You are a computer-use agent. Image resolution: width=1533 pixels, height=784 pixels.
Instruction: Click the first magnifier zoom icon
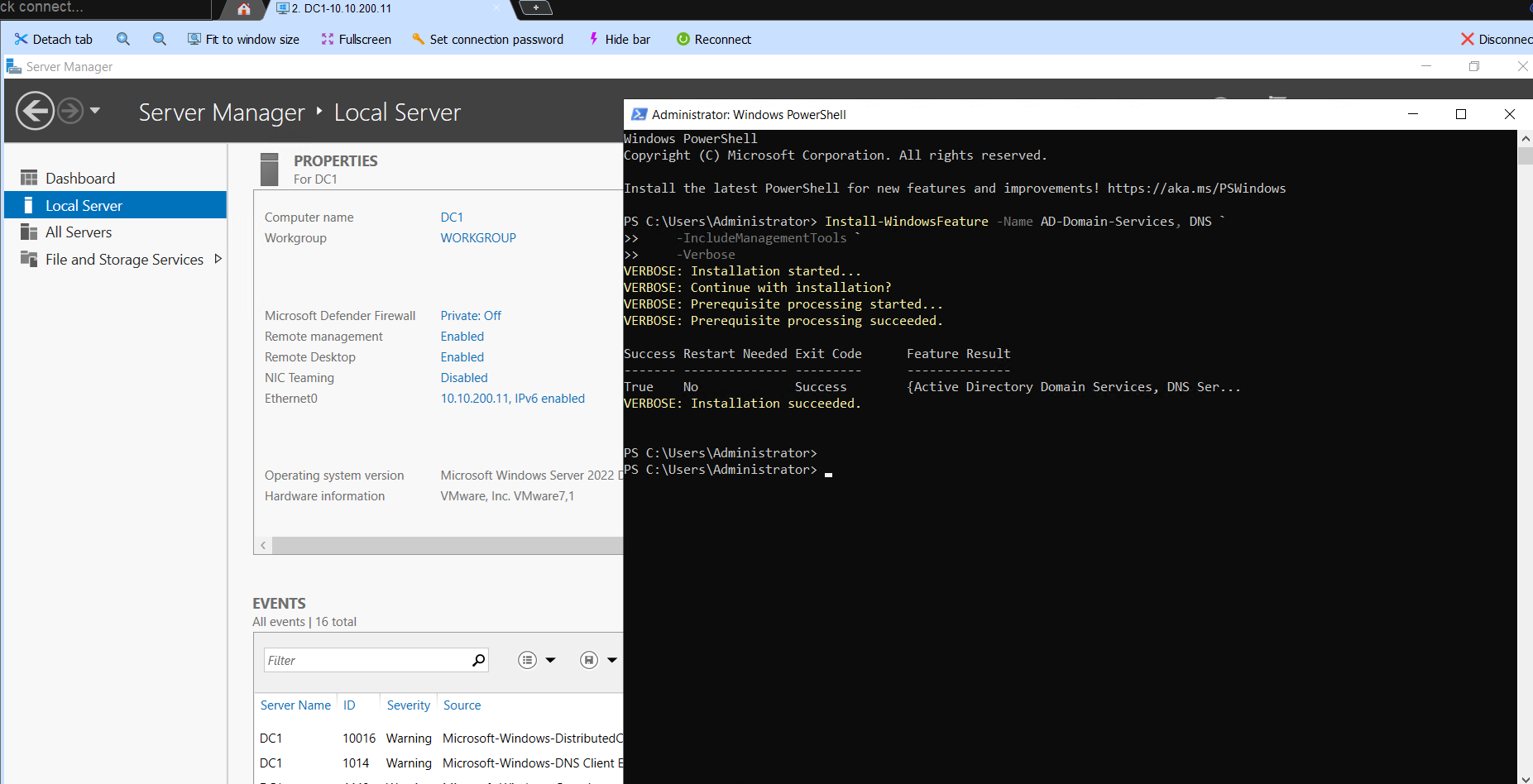[123, 39]
